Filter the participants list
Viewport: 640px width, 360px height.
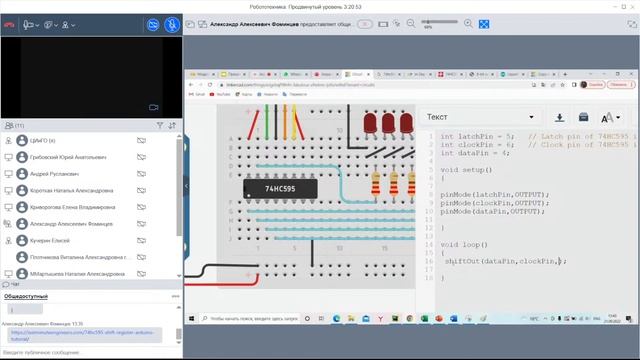pyautogui.click(x=160, y=125)
